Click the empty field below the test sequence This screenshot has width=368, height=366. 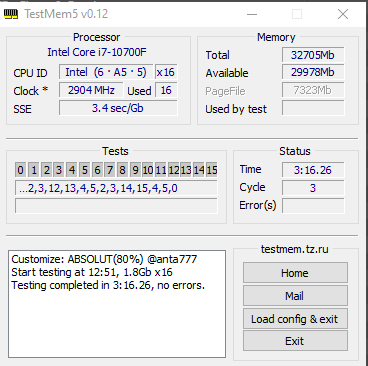pos(116,206)
